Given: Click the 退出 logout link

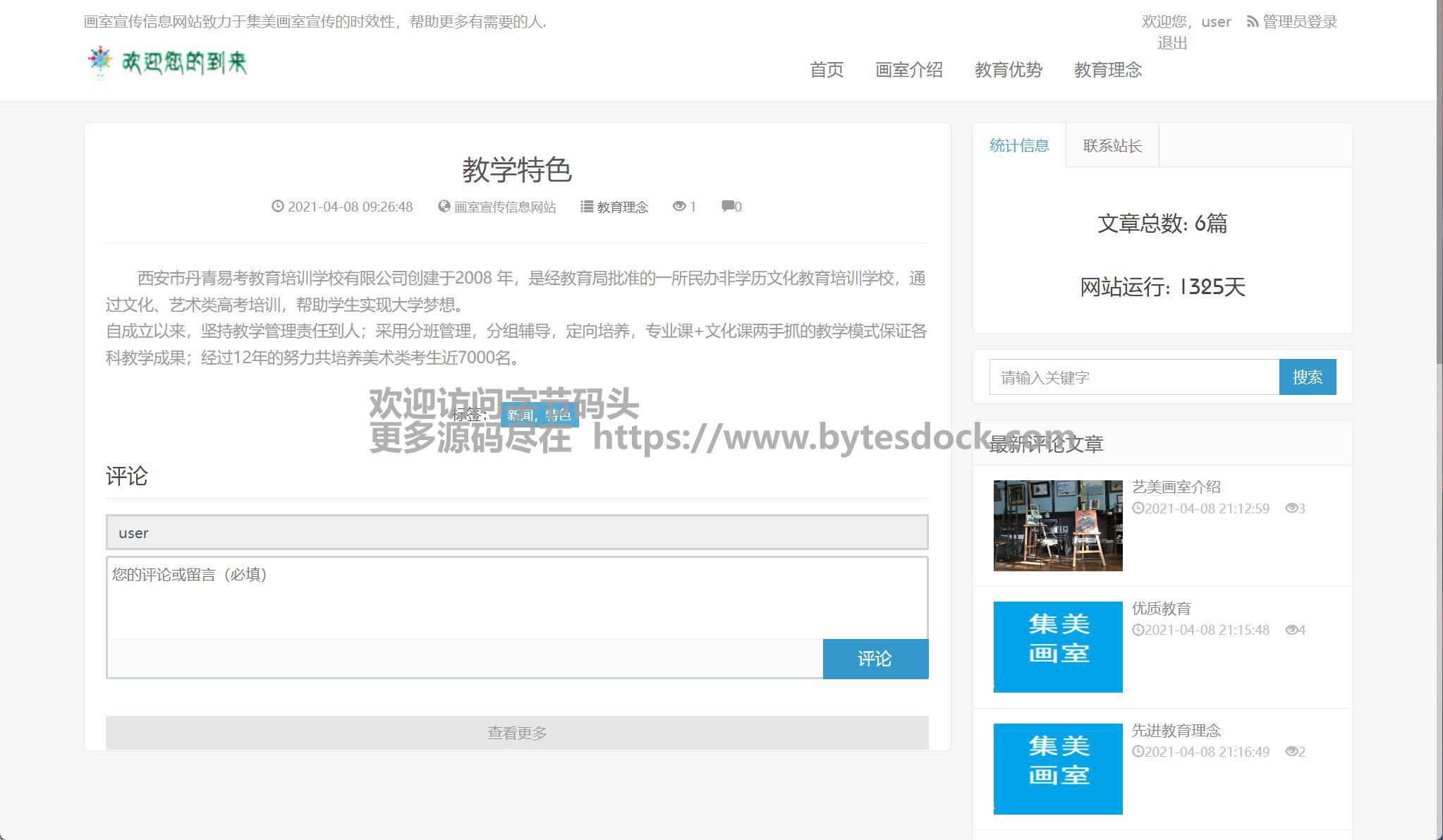Looking at the screenshot, I should [x=1171, y=43].
